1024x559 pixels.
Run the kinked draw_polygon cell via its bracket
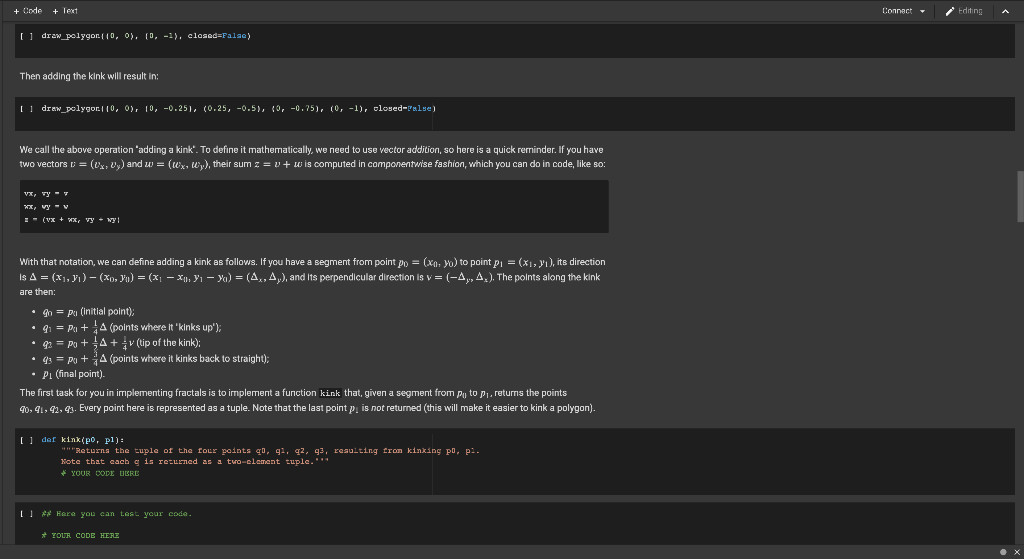28,107
